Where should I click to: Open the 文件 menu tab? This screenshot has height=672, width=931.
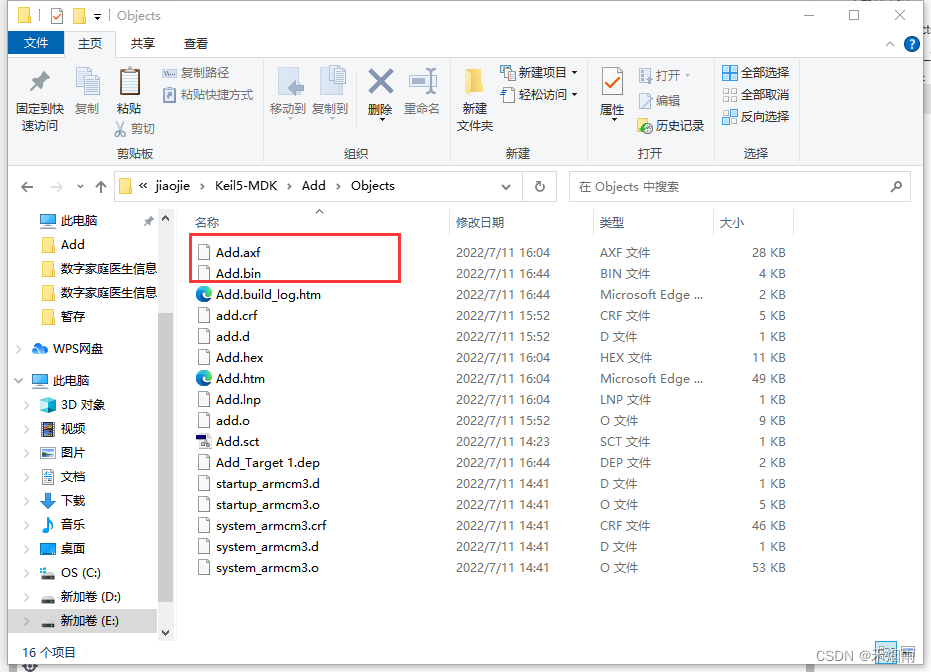36,43
